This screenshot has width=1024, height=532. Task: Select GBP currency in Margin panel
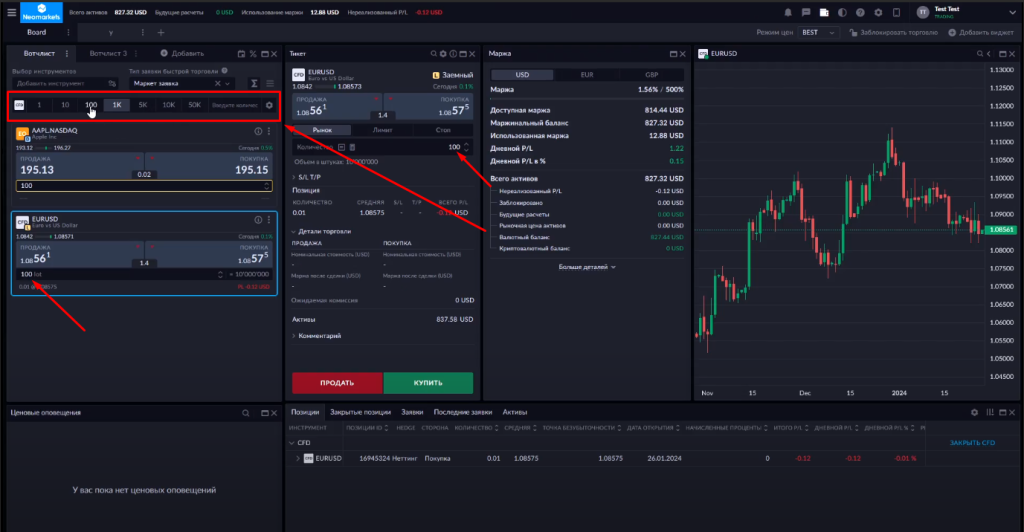[652, 75]
